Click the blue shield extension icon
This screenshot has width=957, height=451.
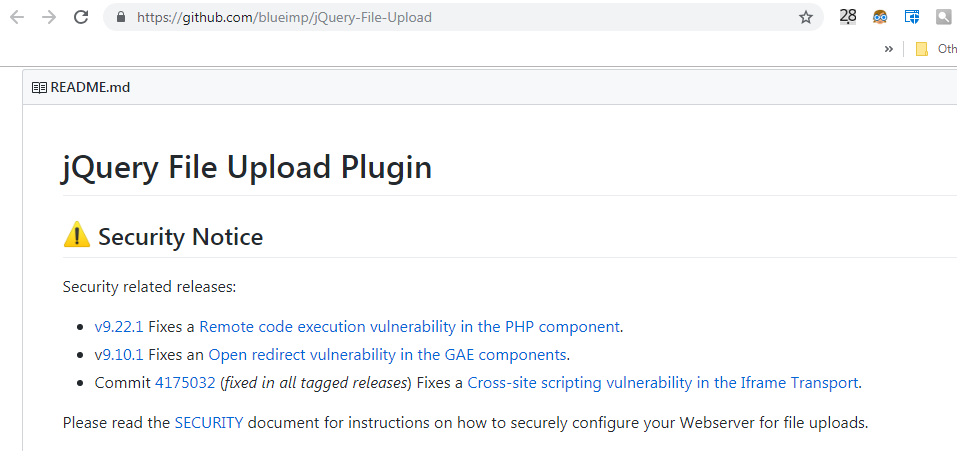coord(912,16)
